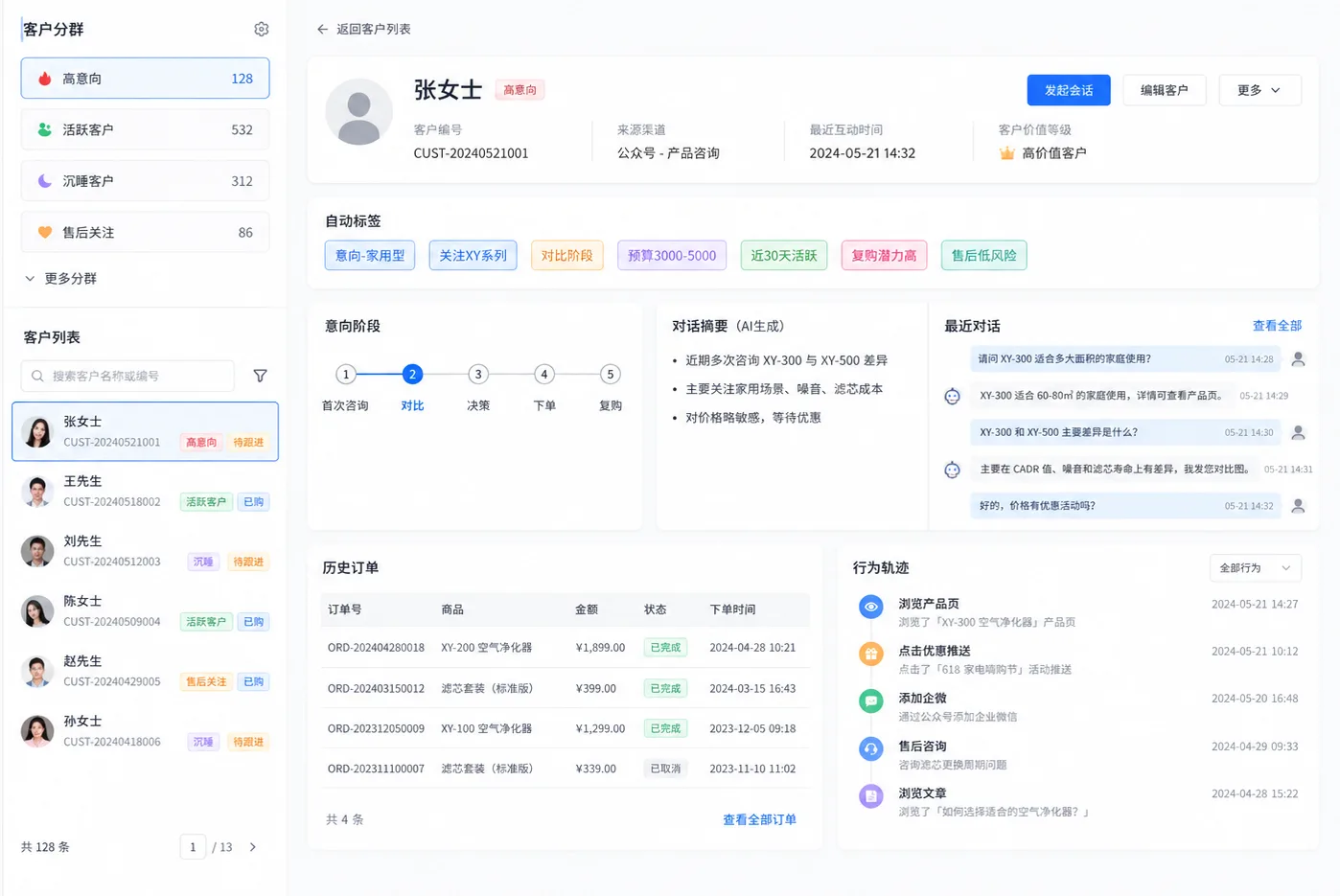
Task: Click the 对比阶段 tag
Action: point(566,255)
